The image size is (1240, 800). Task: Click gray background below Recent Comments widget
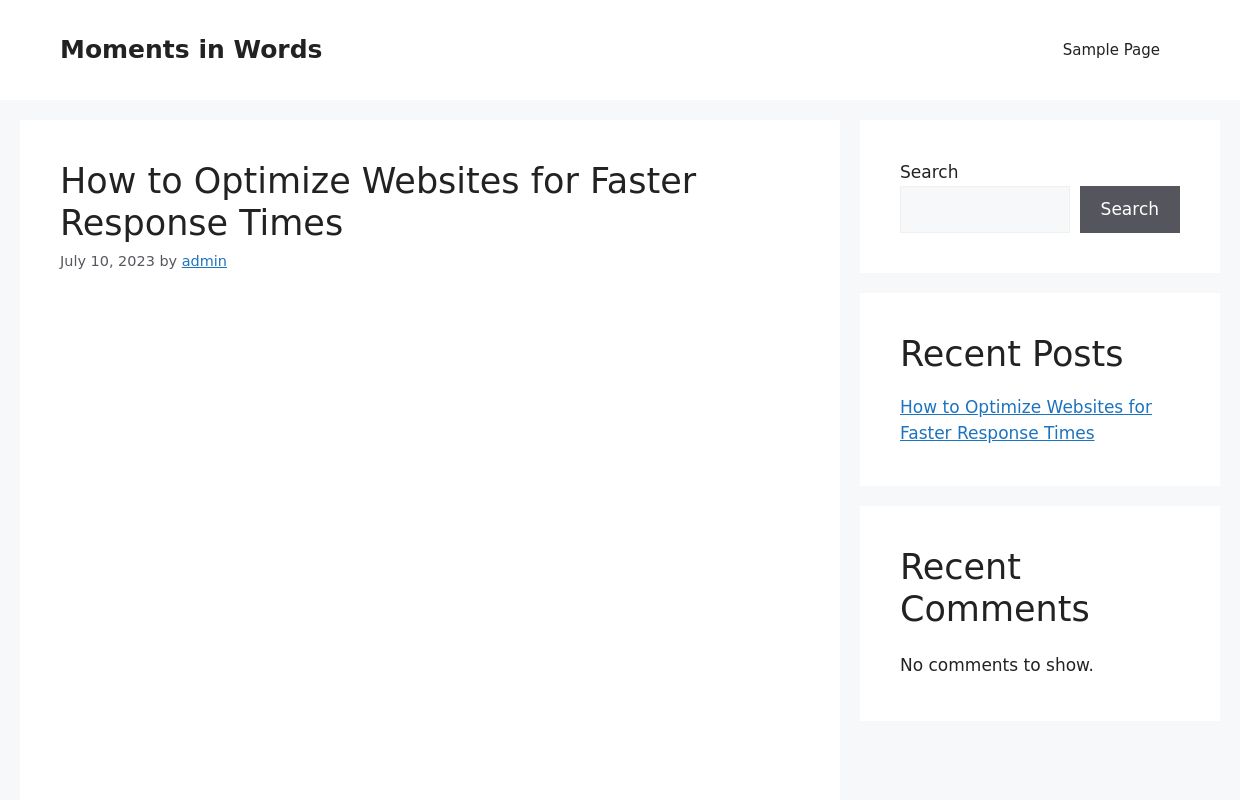1040,762
